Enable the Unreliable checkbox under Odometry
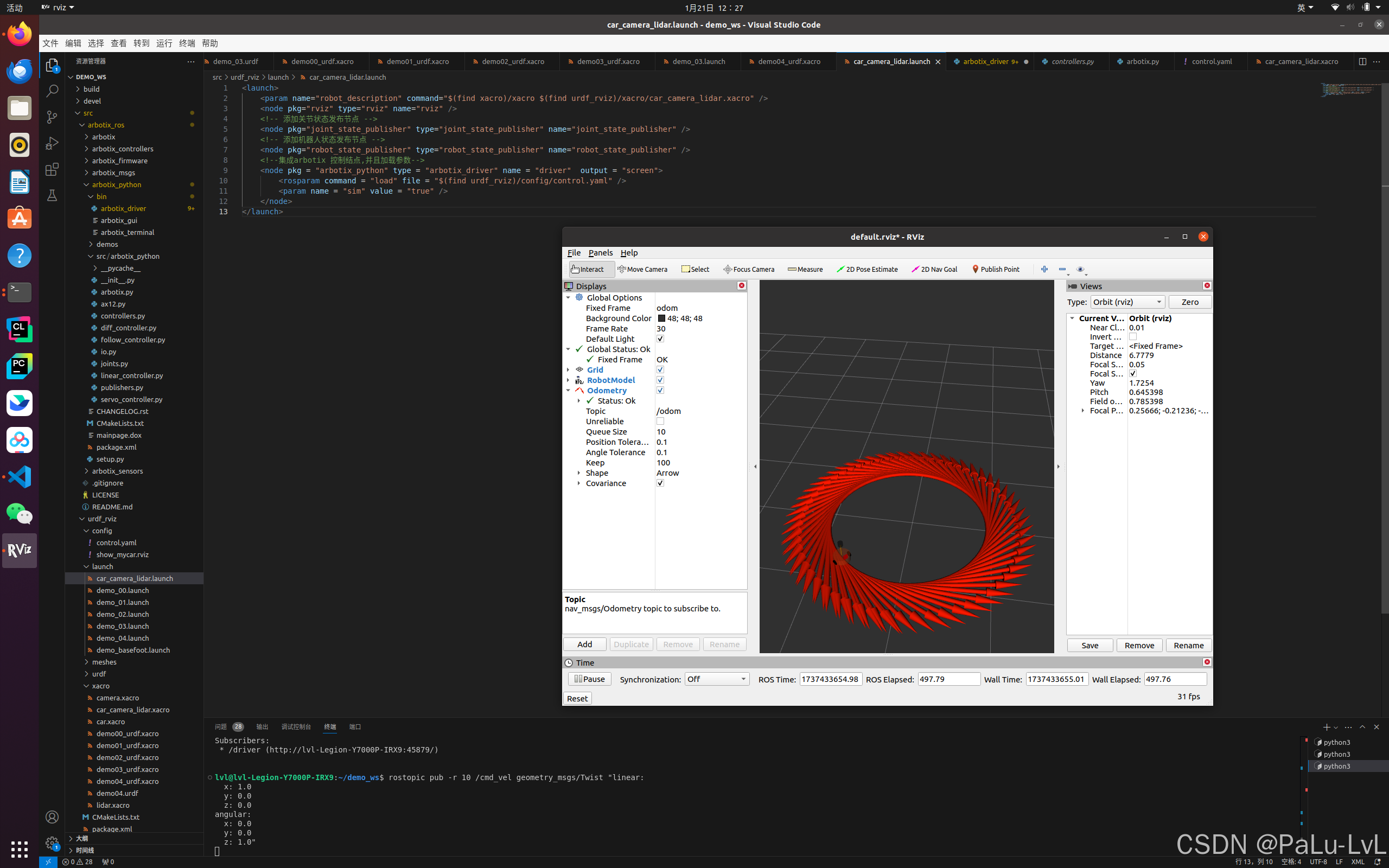The height and width of the screenshot is (868, 1389). coord(660,422)
